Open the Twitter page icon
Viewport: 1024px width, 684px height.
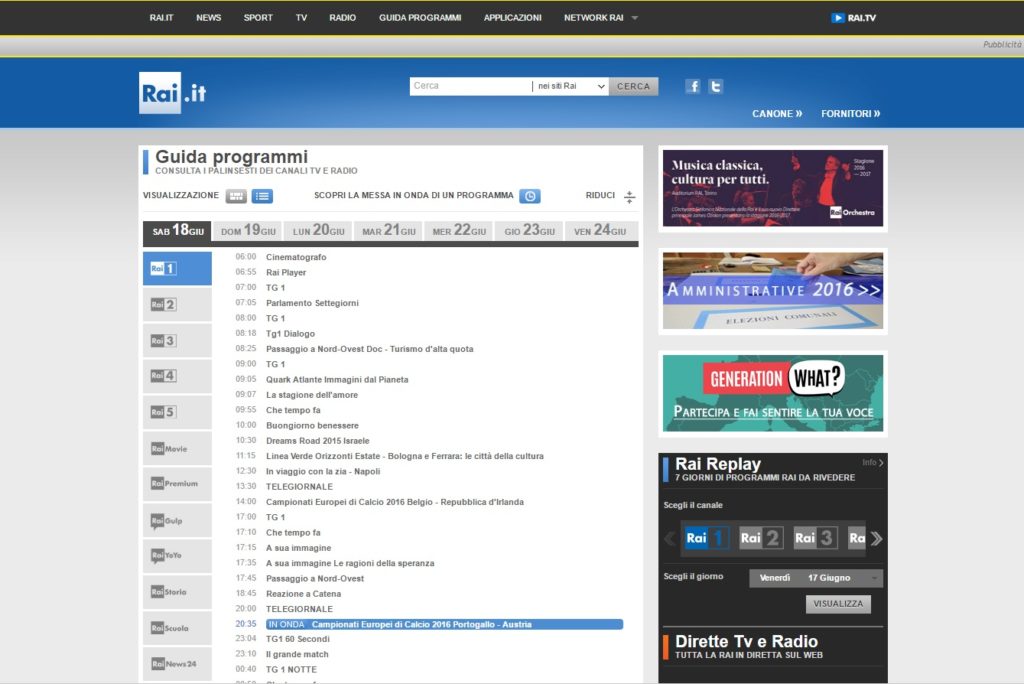click(715, 86)
